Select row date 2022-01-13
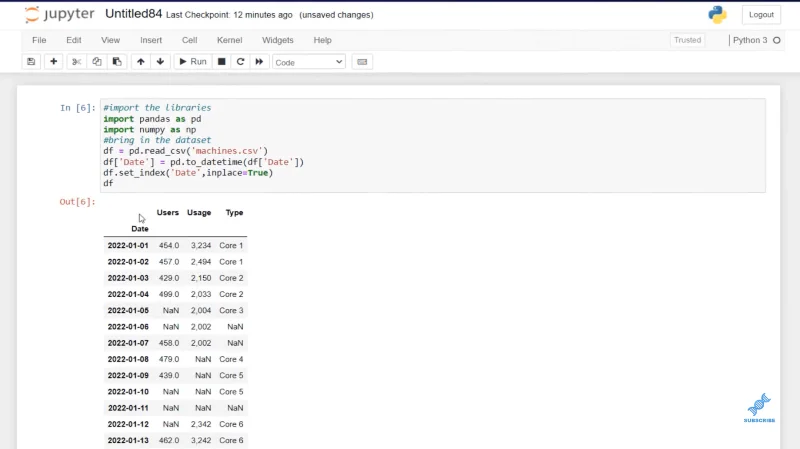The width and height of the screenshot is (800, 449). click(x=128, y=440)
